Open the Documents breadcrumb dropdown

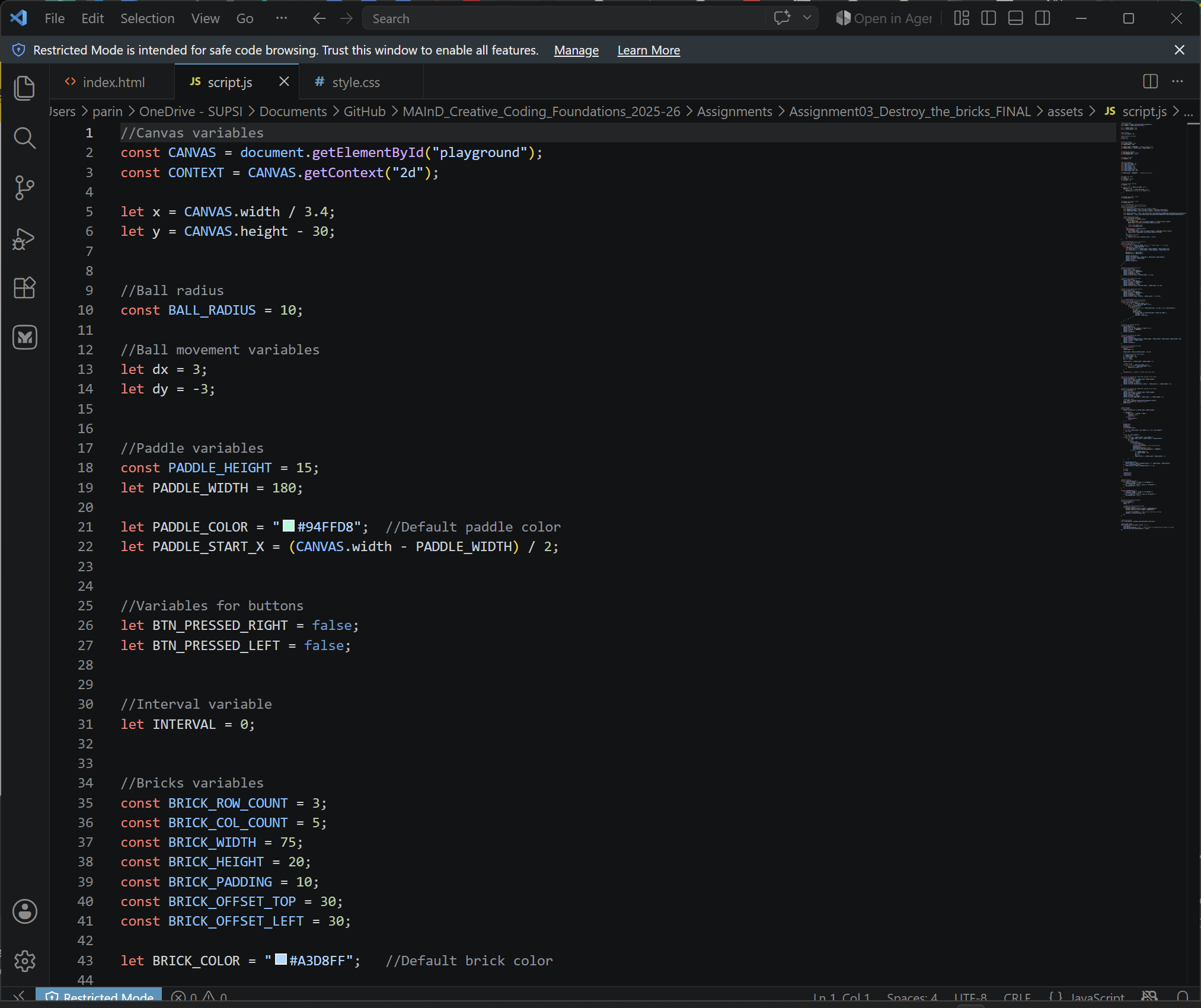click(x=293, y=111)
